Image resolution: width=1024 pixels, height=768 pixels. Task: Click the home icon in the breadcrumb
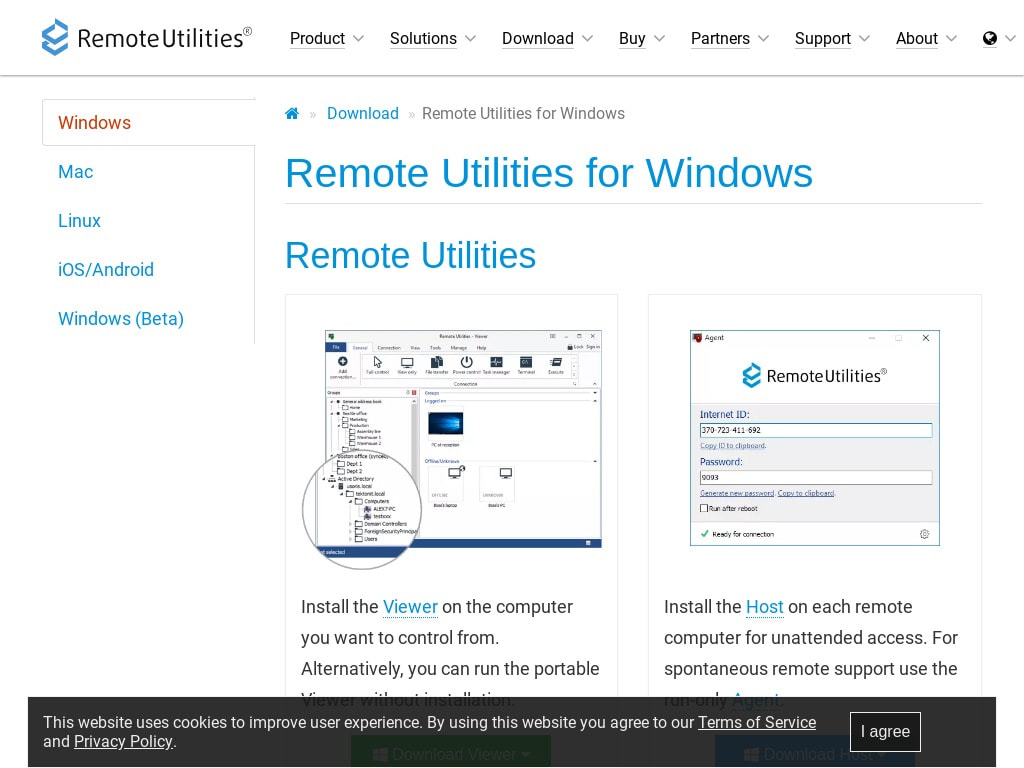pos(292,113)
